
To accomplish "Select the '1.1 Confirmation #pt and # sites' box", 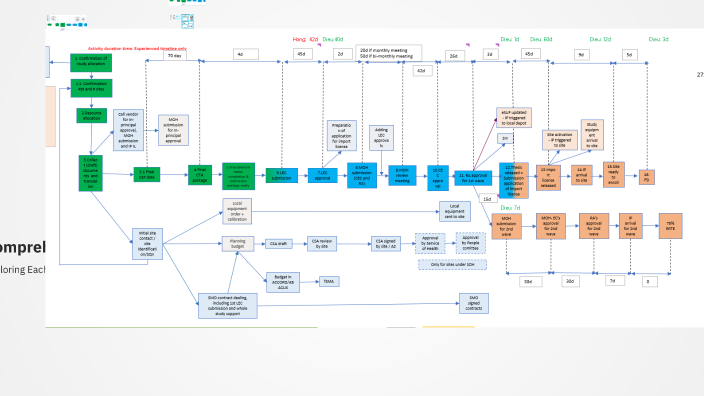I will coord(91,88).
